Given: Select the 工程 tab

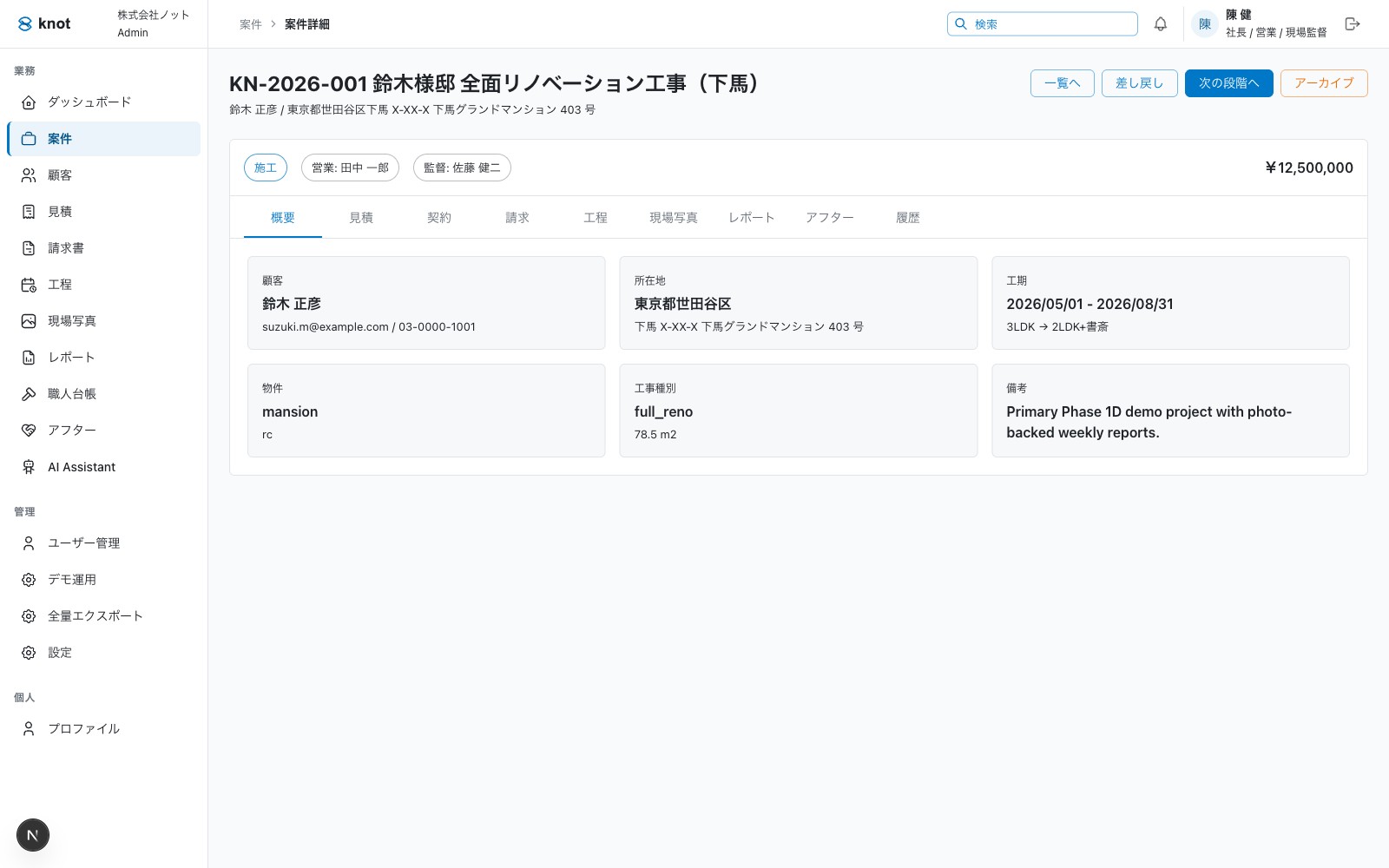Looking at the screenshot, I should point(596,218).
